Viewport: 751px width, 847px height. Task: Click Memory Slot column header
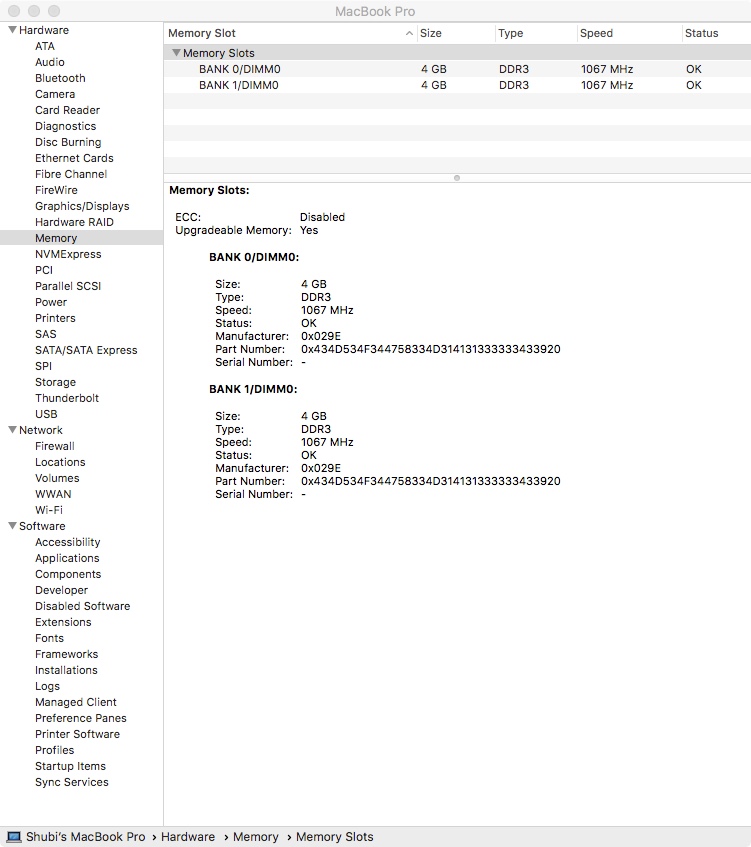click(202, 33)
